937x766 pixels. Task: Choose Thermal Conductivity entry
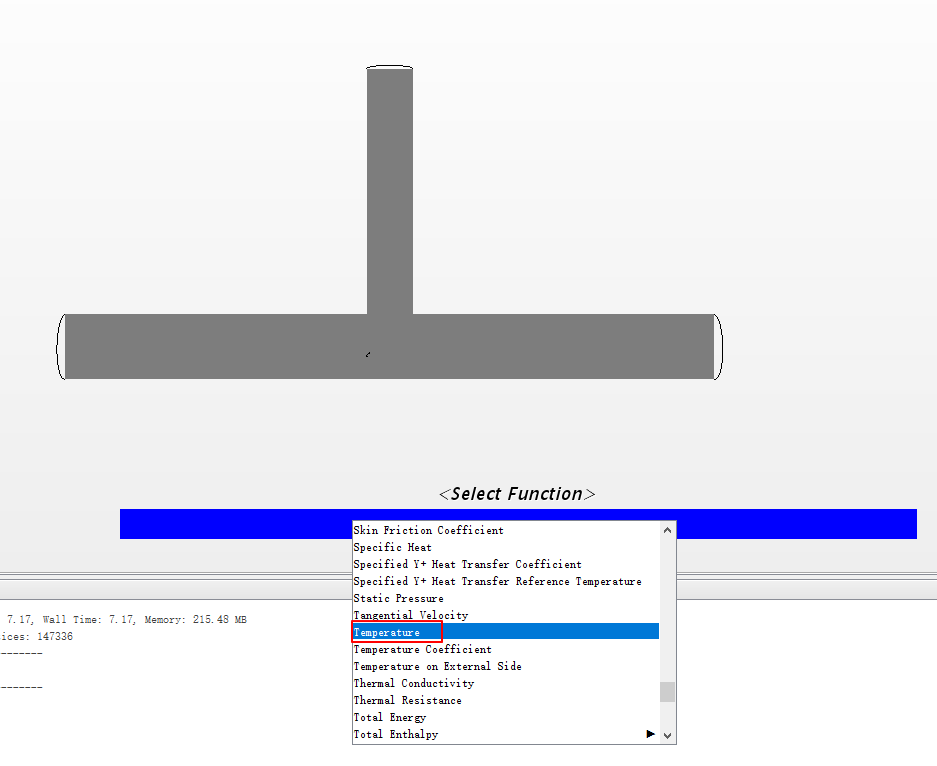(506, 683)
